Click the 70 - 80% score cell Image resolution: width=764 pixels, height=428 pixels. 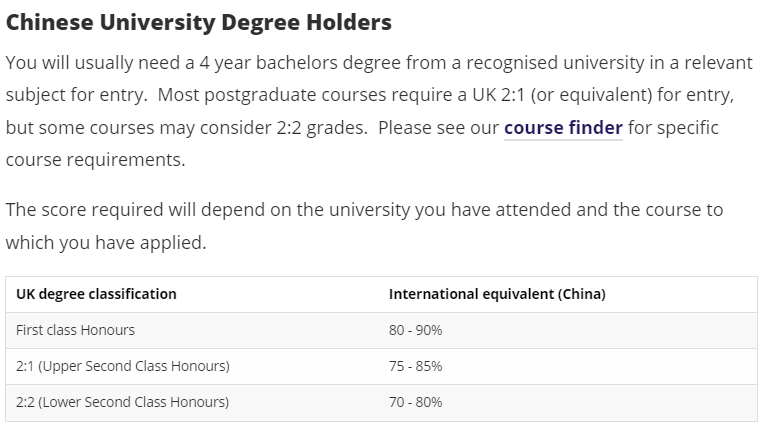pyautogui.click(x=415, y=402)
